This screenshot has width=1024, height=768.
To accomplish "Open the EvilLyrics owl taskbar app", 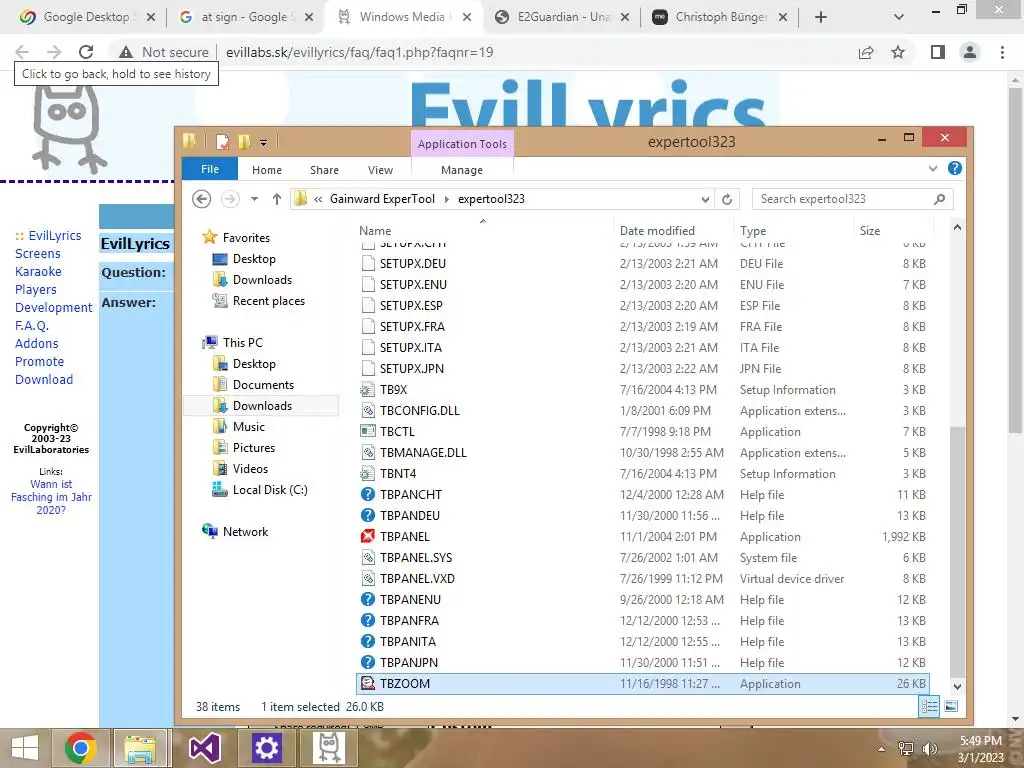I will (x=328, y=748).
